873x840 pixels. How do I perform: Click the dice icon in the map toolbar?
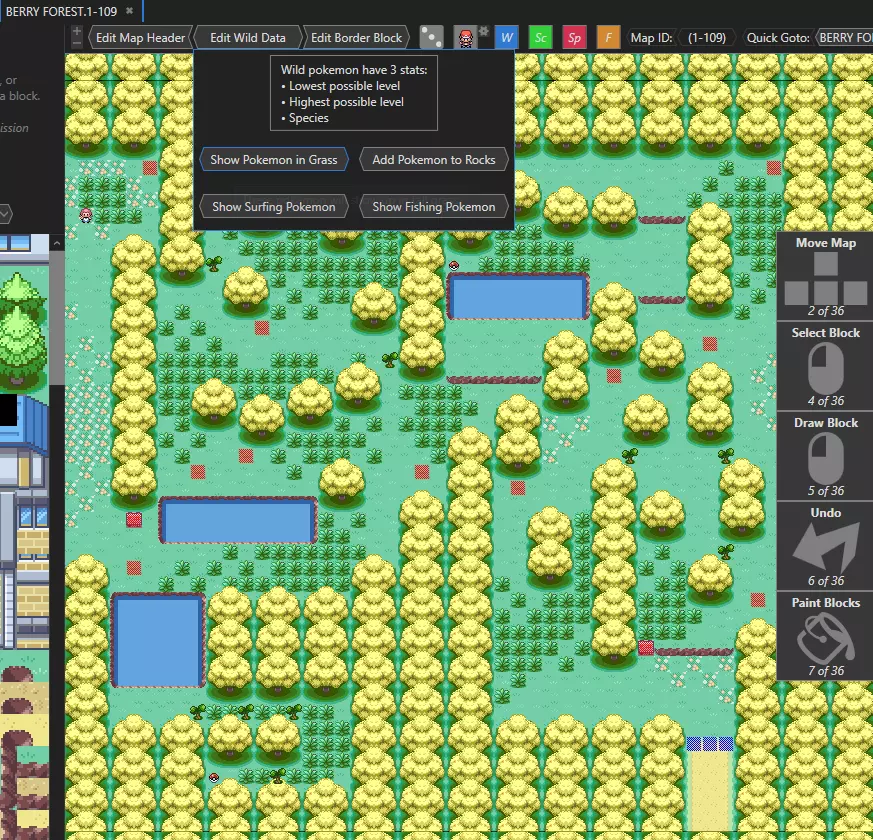431,37
